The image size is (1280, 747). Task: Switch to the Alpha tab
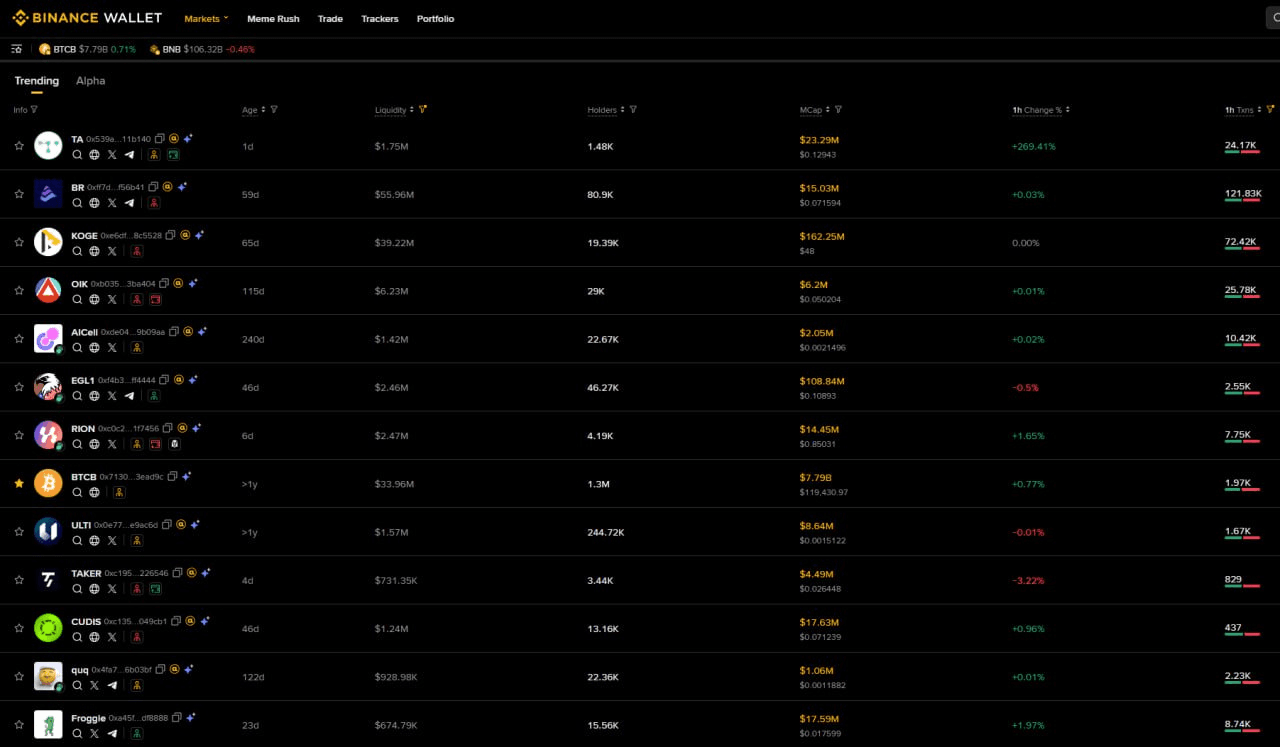(x=90, y=81)
